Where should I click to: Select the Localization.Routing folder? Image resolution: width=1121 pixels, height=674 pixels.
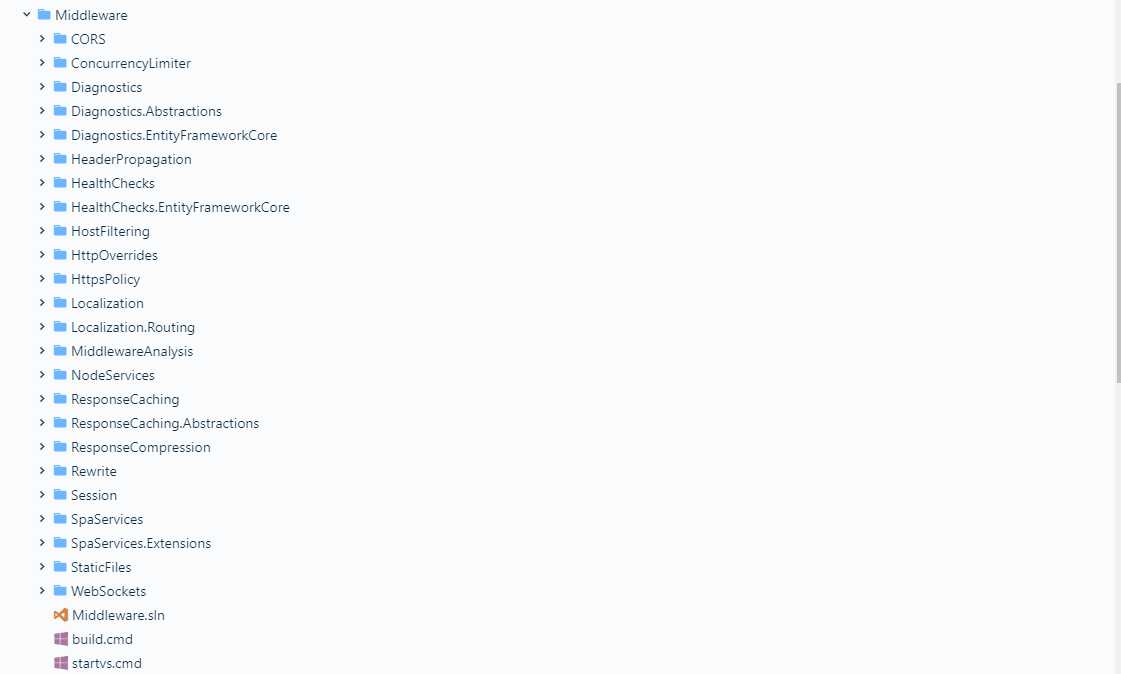(133, 327)
